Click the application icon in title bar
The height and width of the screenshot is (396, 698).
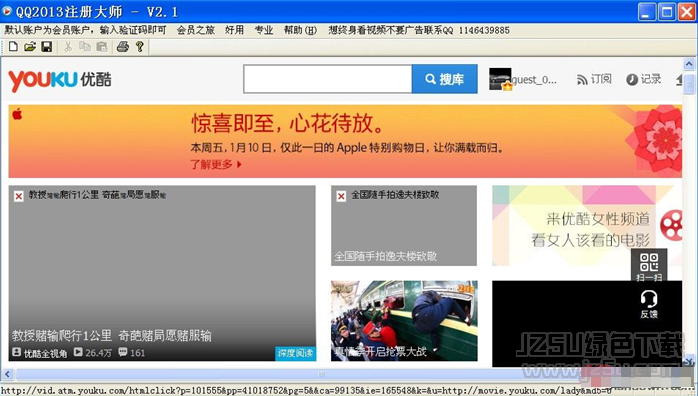(x=7, y=11)
